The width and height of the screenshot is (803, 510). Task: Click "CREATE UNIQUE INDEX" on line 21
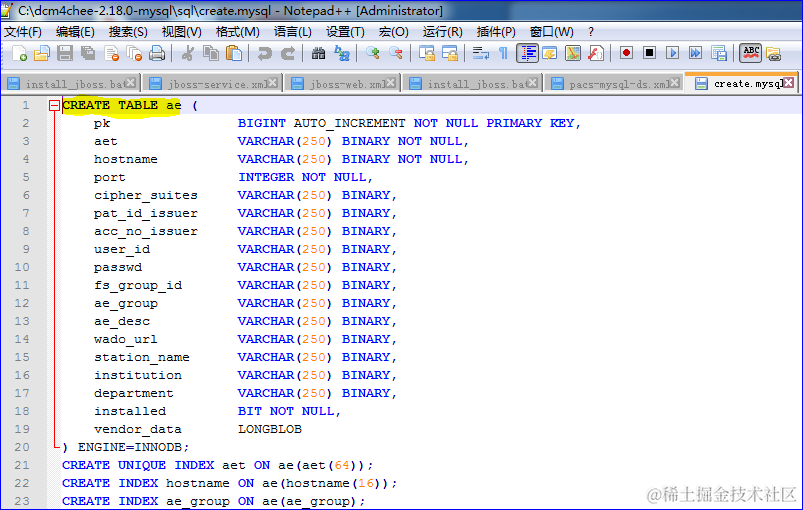click(138, 465)
